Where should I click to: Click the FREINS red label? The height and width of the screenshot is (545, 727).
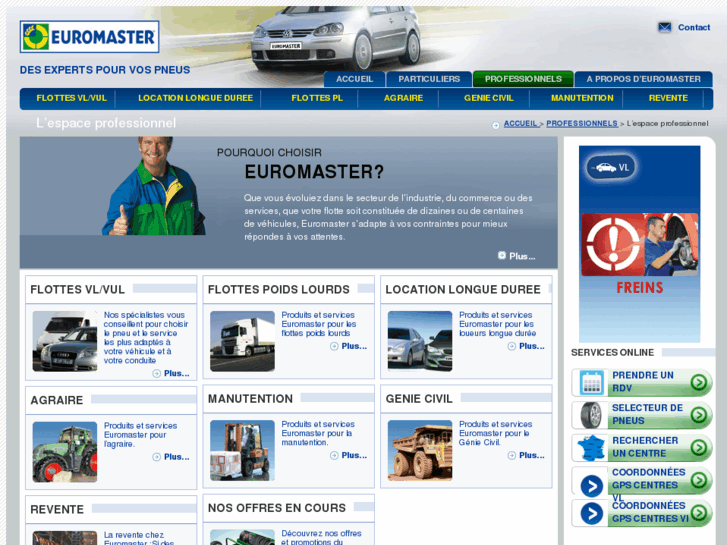(639, 288)
